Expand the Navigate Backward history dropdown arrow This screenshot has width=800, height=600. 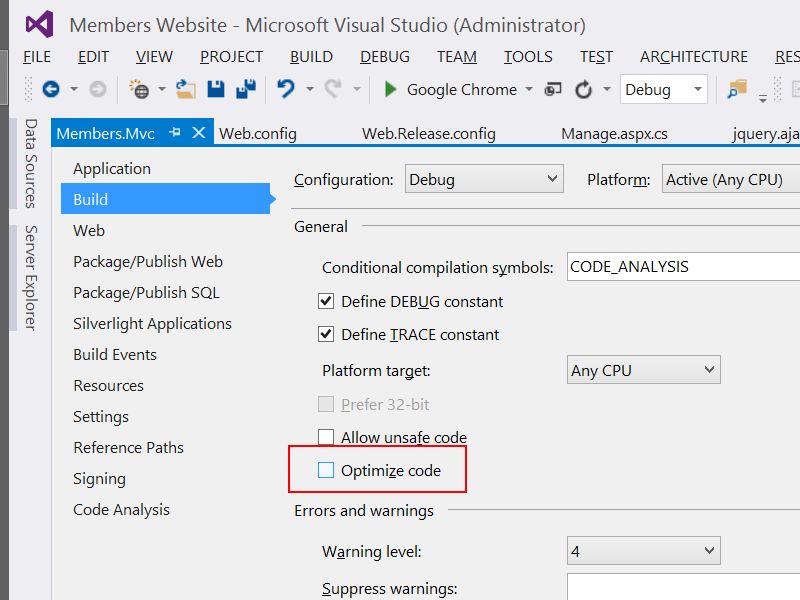(74, 89)
